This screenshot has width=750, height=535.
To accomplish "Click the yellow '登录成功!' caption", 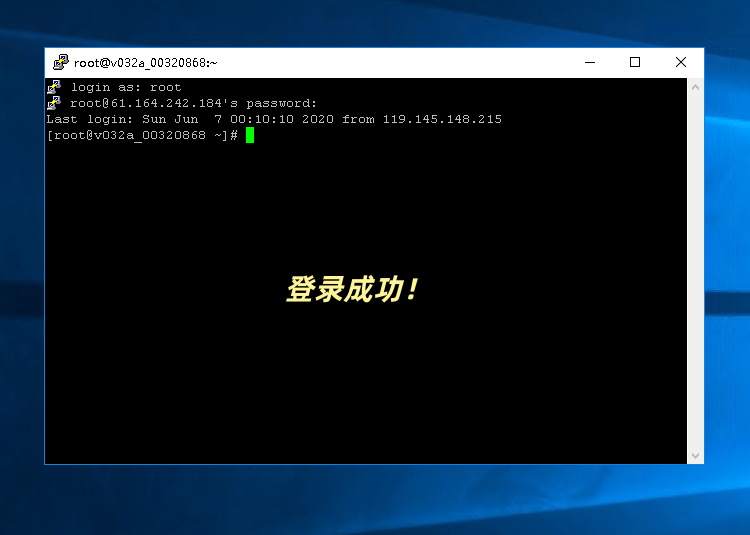I will pos(352,290).
